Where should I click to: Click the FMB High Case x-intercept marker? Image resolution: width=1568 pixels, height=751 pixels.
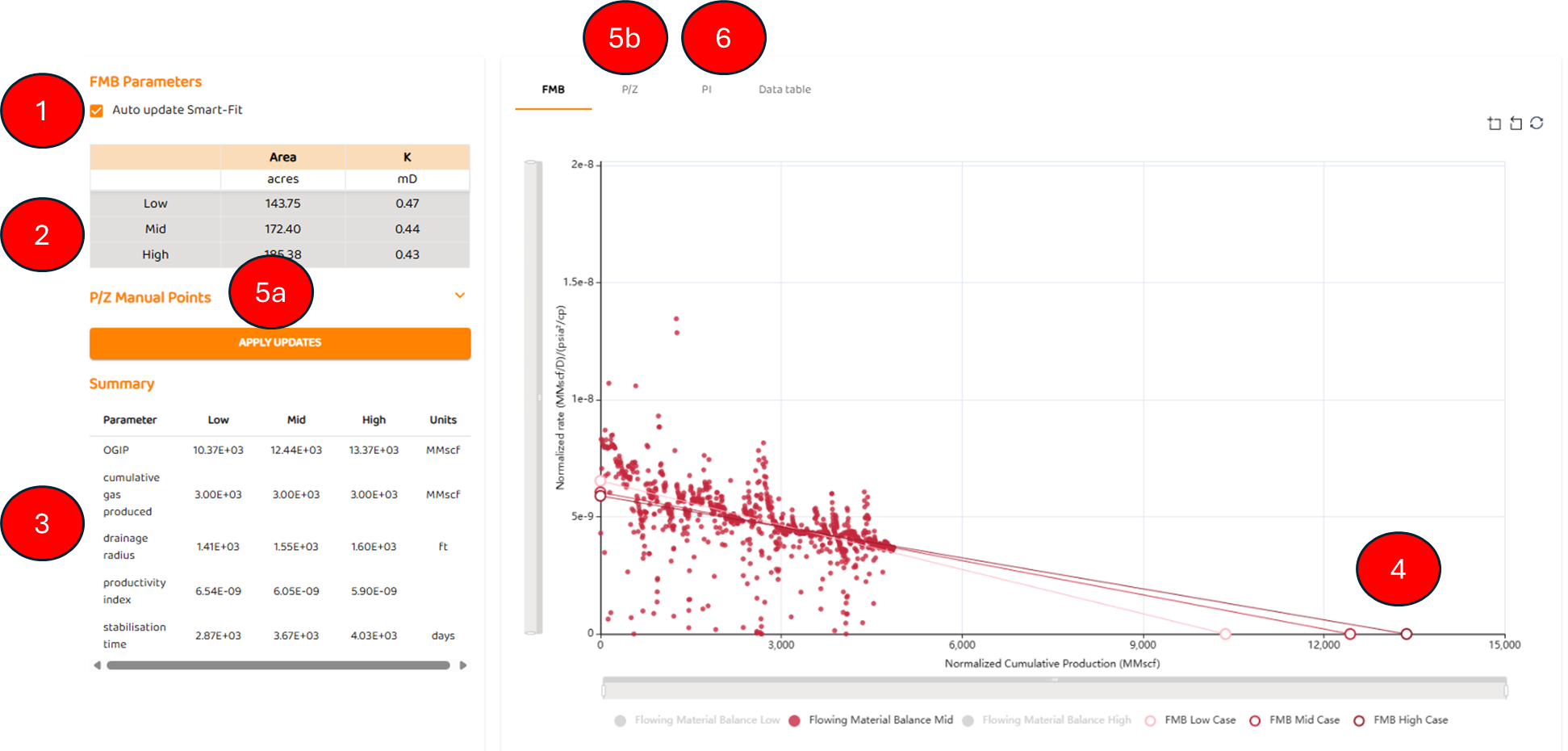[1406, 634]
